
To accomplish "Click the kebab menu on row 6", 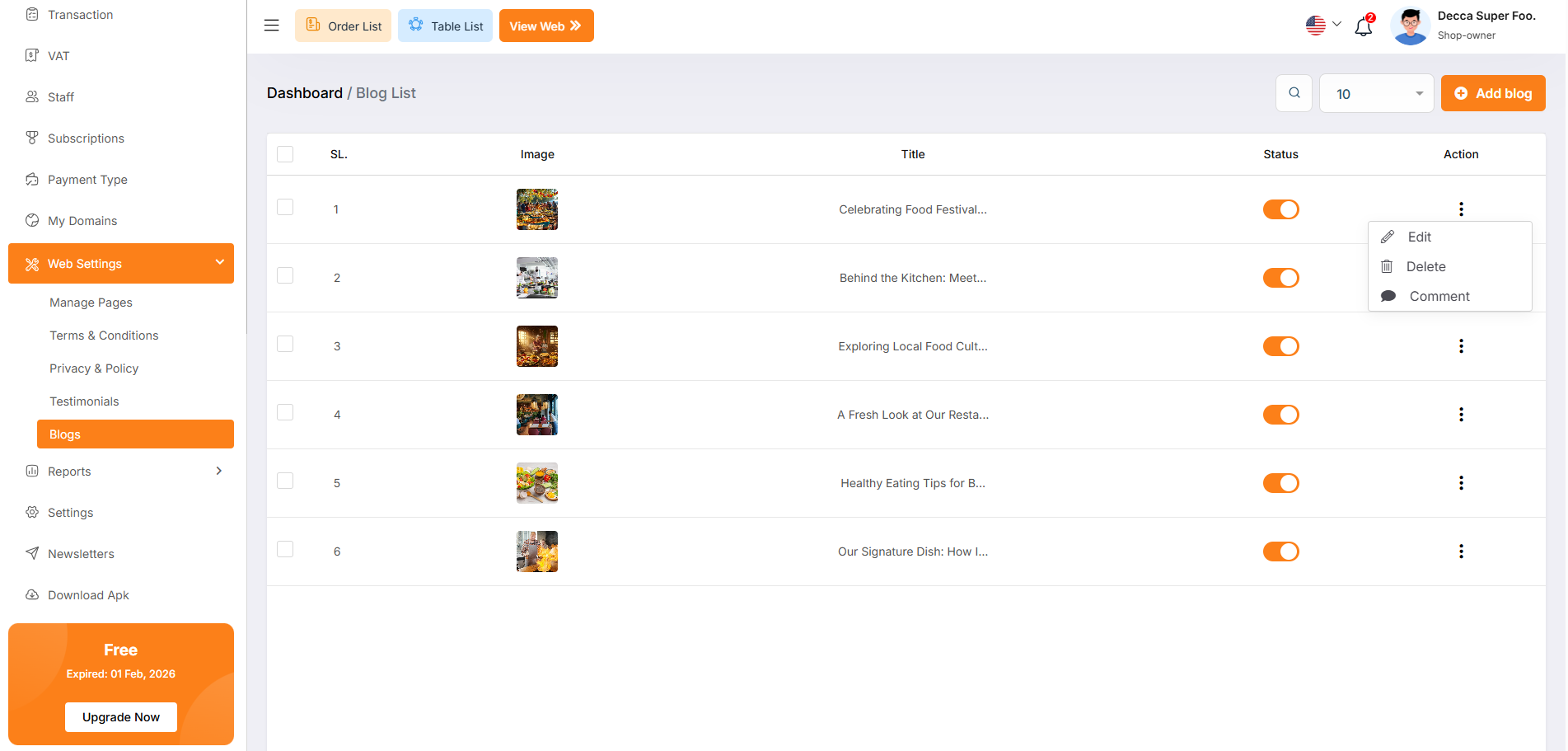I will click(1460, 552).
